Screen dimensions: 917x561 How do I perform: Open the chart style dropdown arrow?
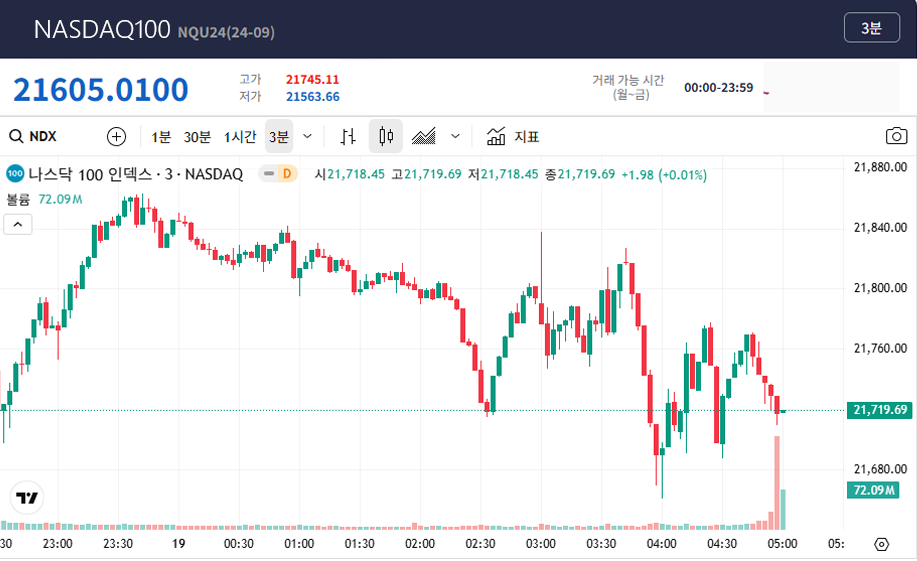(455, 137)
